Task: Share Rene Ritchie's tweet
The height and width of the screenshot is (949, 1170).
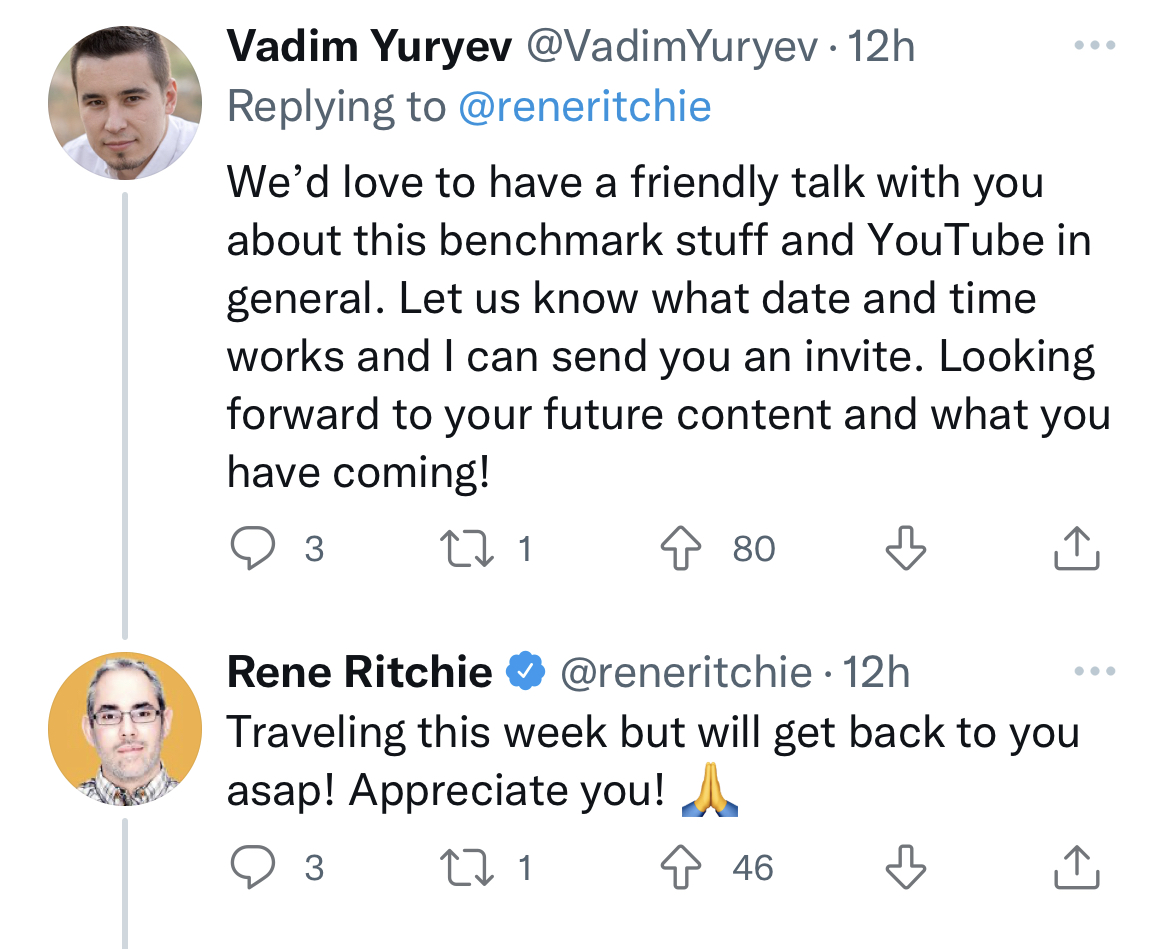Action: click(1077, 866)
